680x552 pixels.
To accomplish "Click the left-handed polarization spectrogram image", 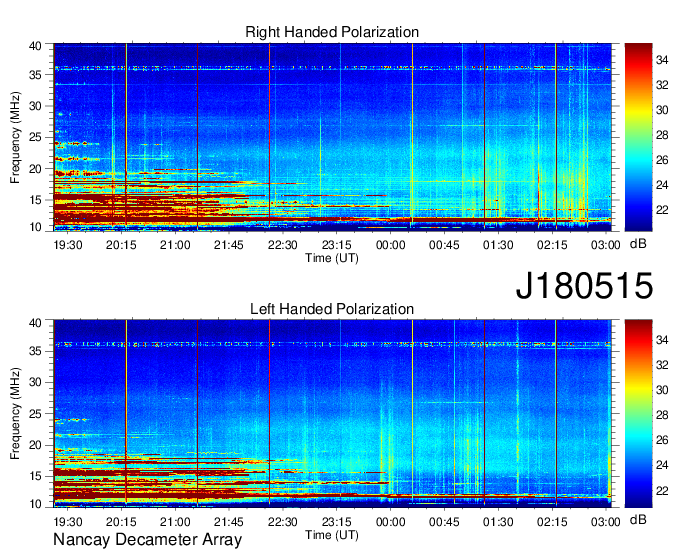I will tap(332, 414).
